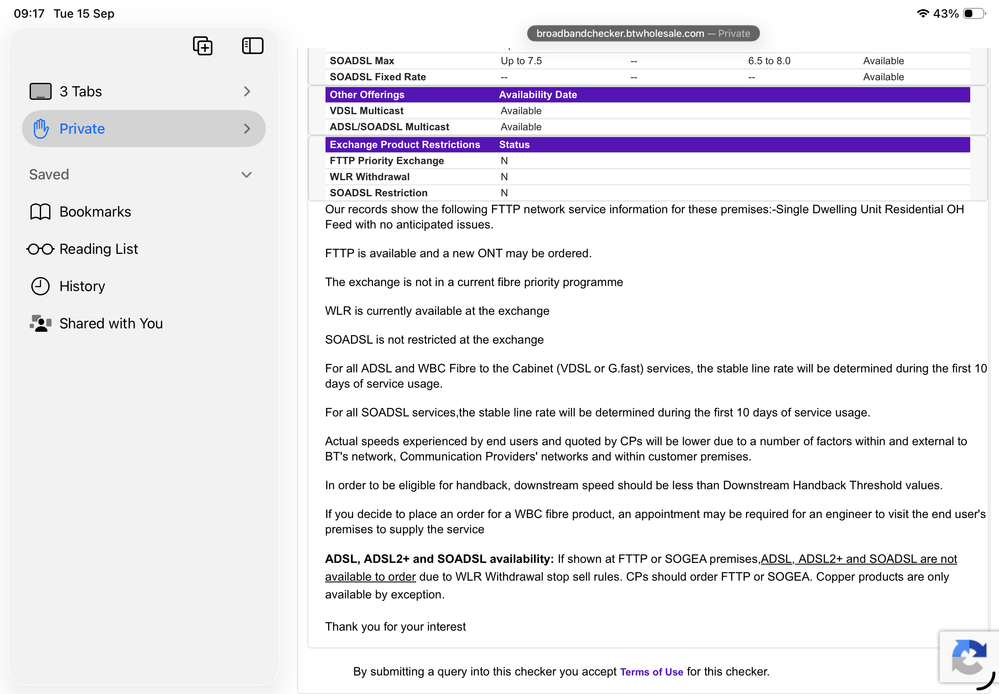Click the Reading List glasses icon
The width and height of the screenshot is (999, 694).
point(40,249)
